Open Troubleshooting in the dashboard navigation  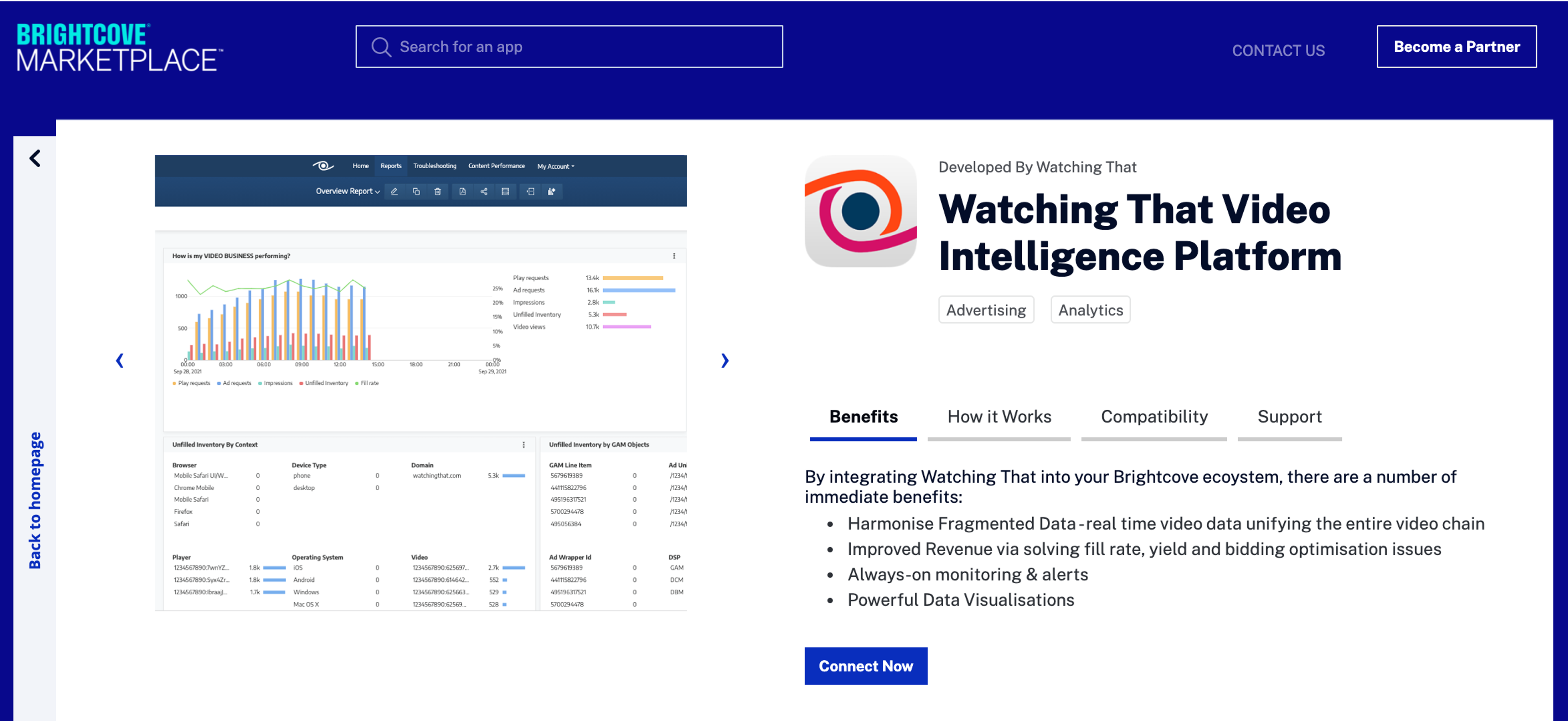pos(435,165)
